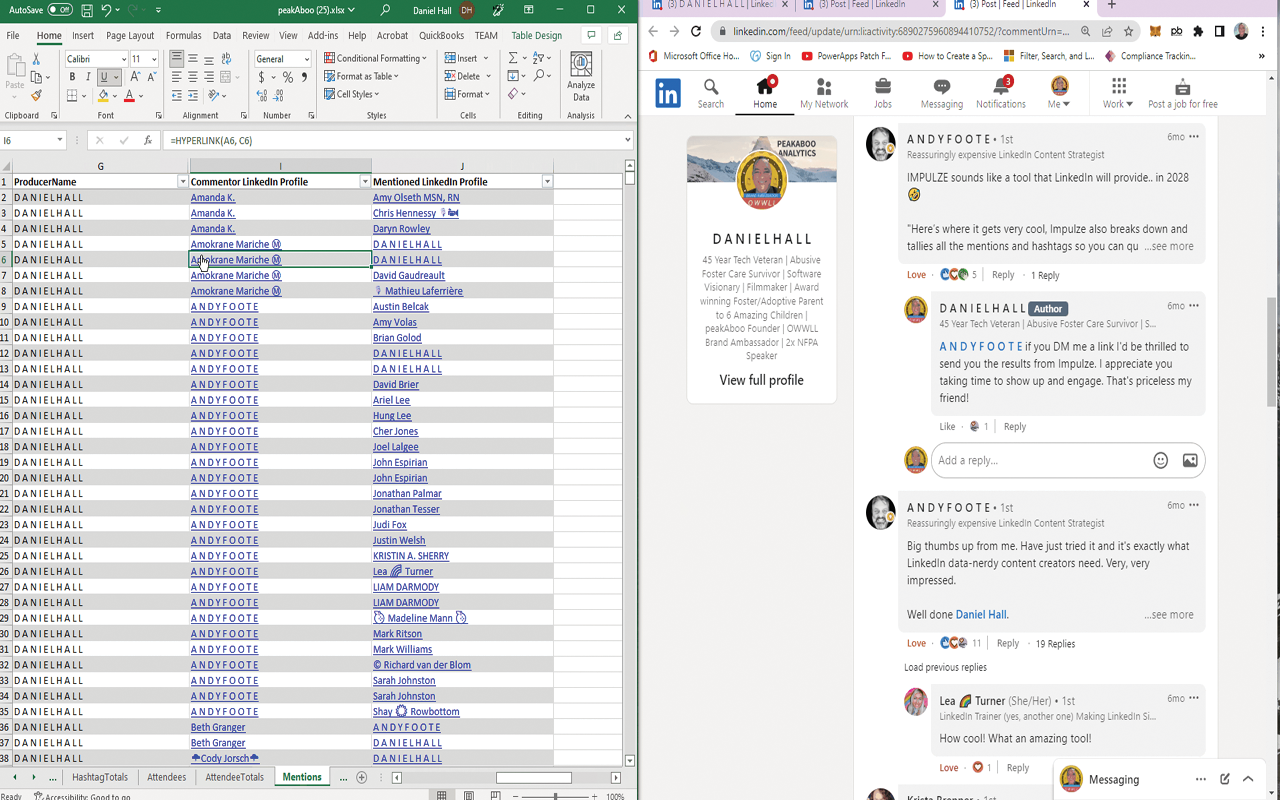Screen dimensions: 1280x800
Task: Toggle Italic formatting in Excel
Action: click(x=88, y=77)
